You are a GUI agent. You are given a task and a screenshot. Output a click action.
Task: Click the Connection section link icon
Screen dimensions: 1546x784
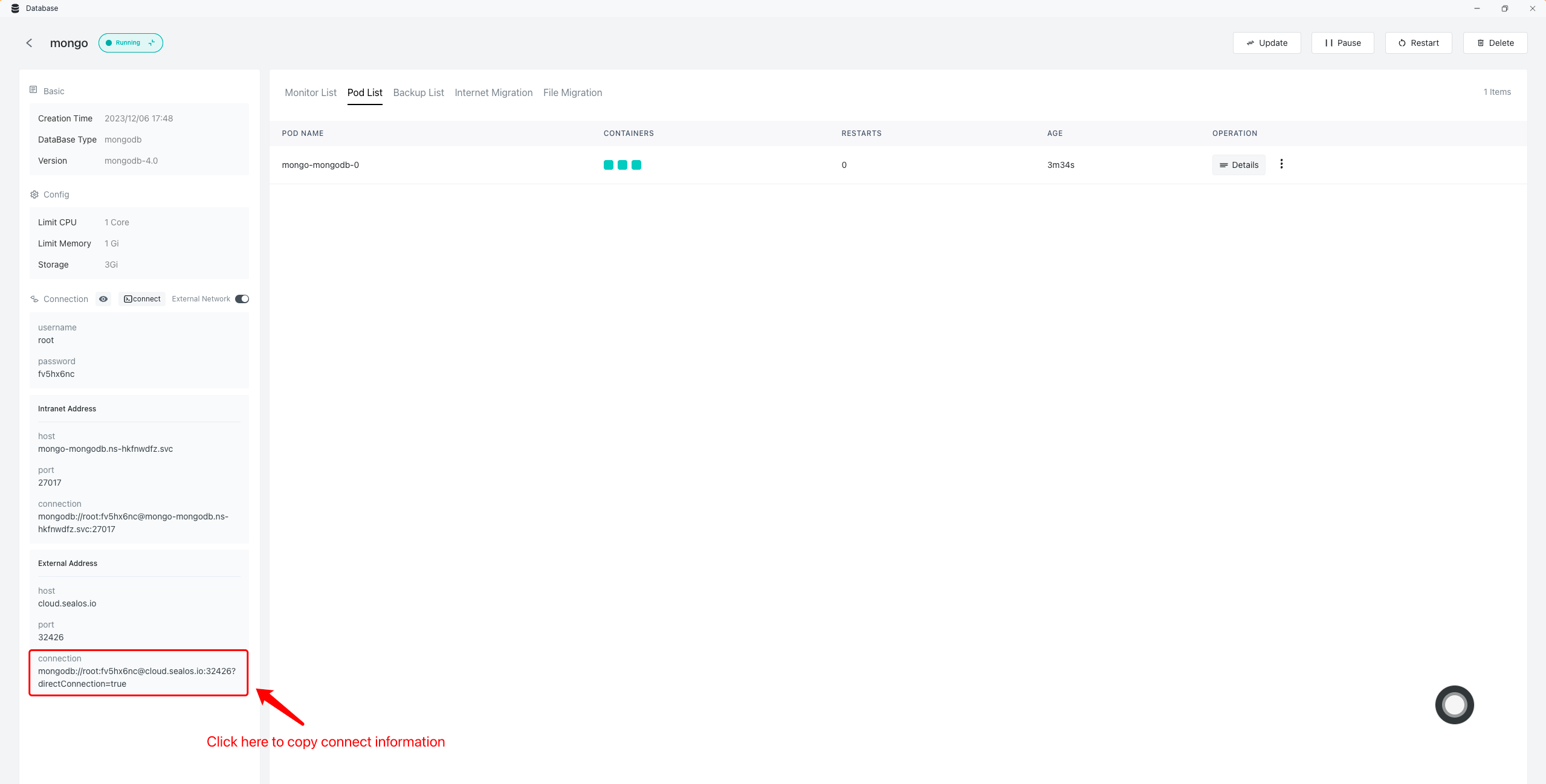click(34, 299)
